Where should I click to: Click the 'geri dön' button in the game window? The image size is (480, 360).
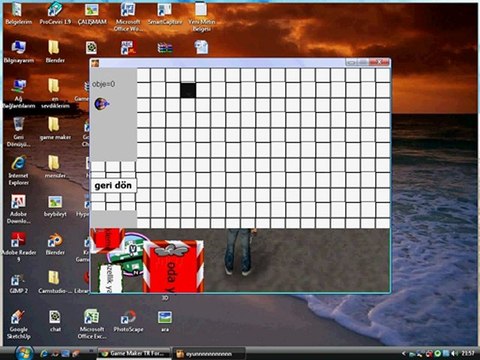pyautogui.click(x=113, y=185)
